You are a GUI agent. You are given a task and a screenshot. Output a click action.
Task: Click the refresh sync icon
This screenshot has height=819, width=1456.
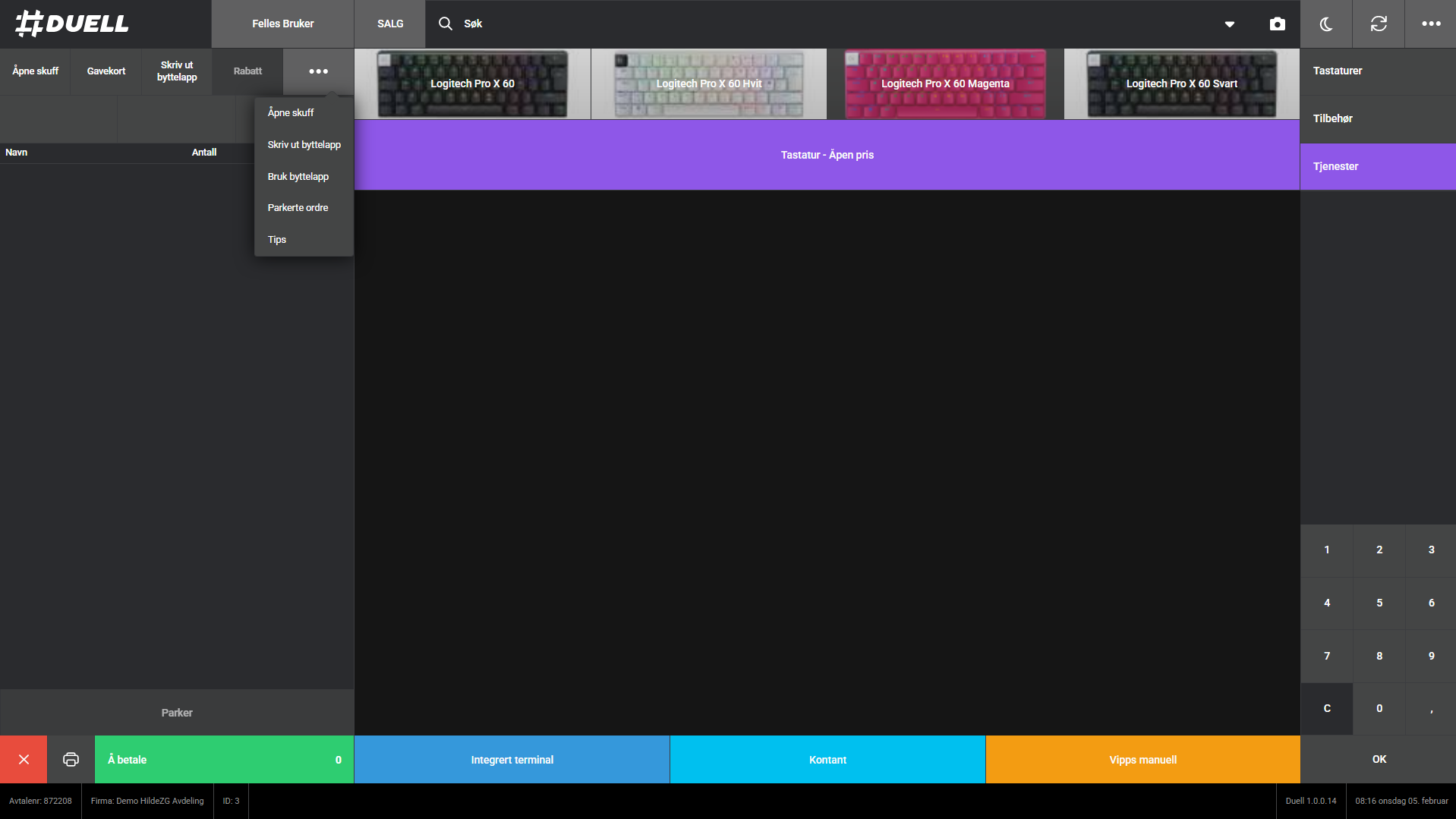[1379, 24]
